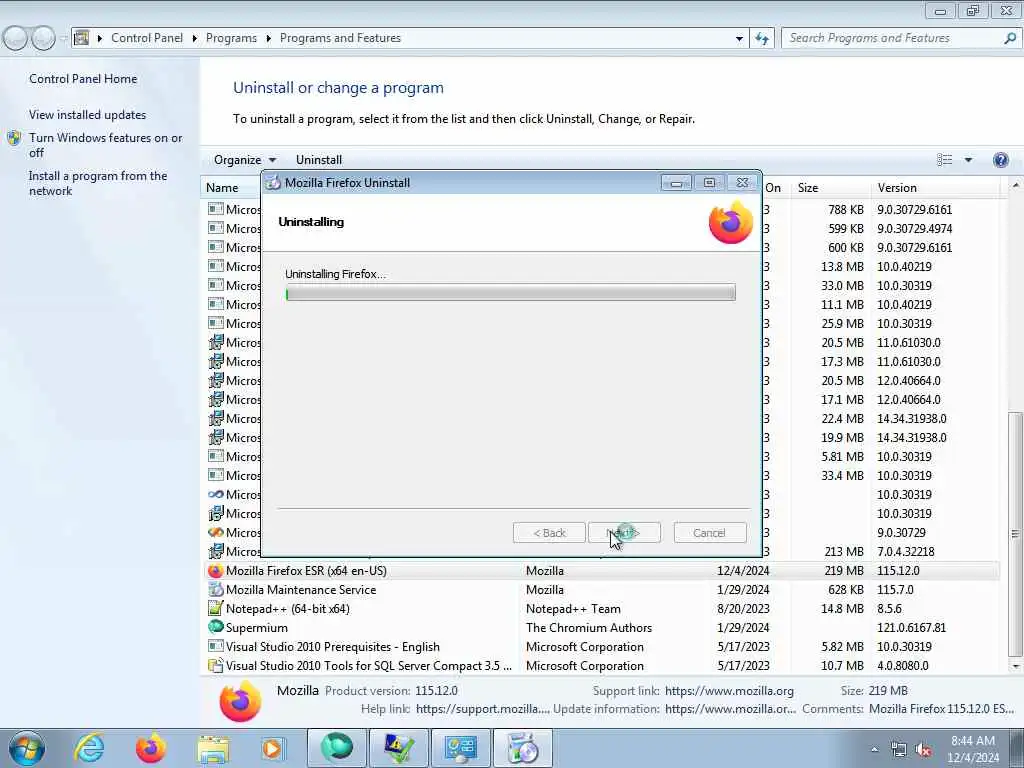1024x768 pixels.
Task: Expand Control Panel breadcrumb arrow
Action: click(195, 38)
